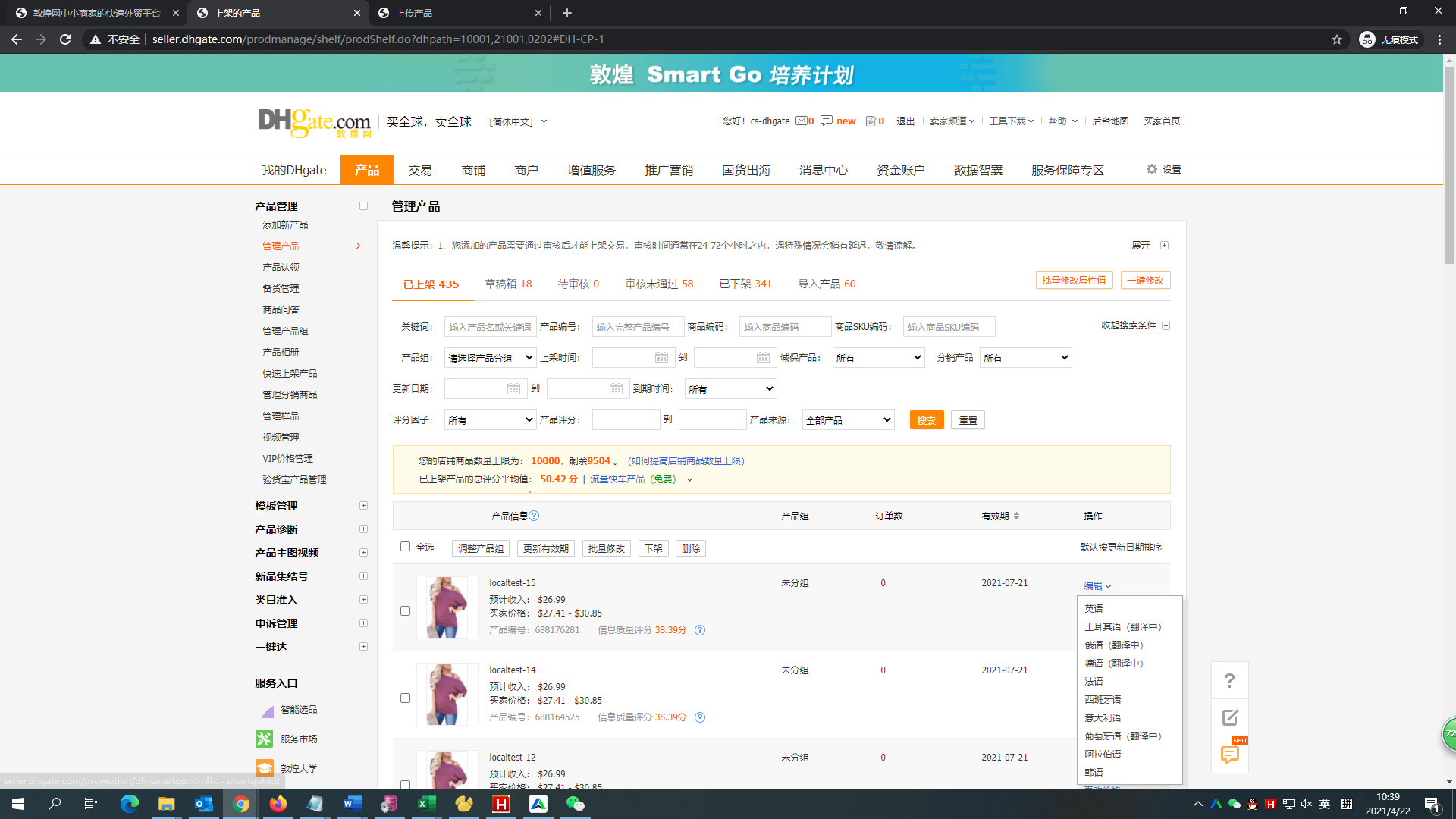Click the orange 搜索 button
This screenshot has height=819, width=1456.
click(926, 420)
